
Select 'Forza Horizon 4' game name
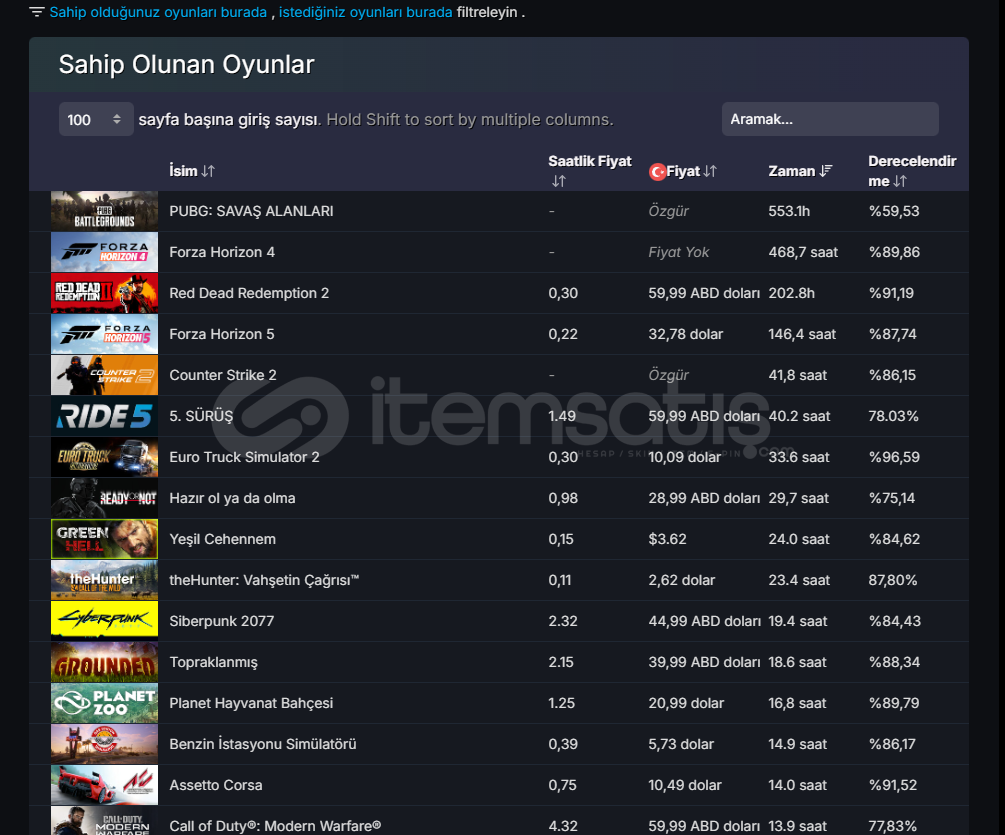[222, 252]
